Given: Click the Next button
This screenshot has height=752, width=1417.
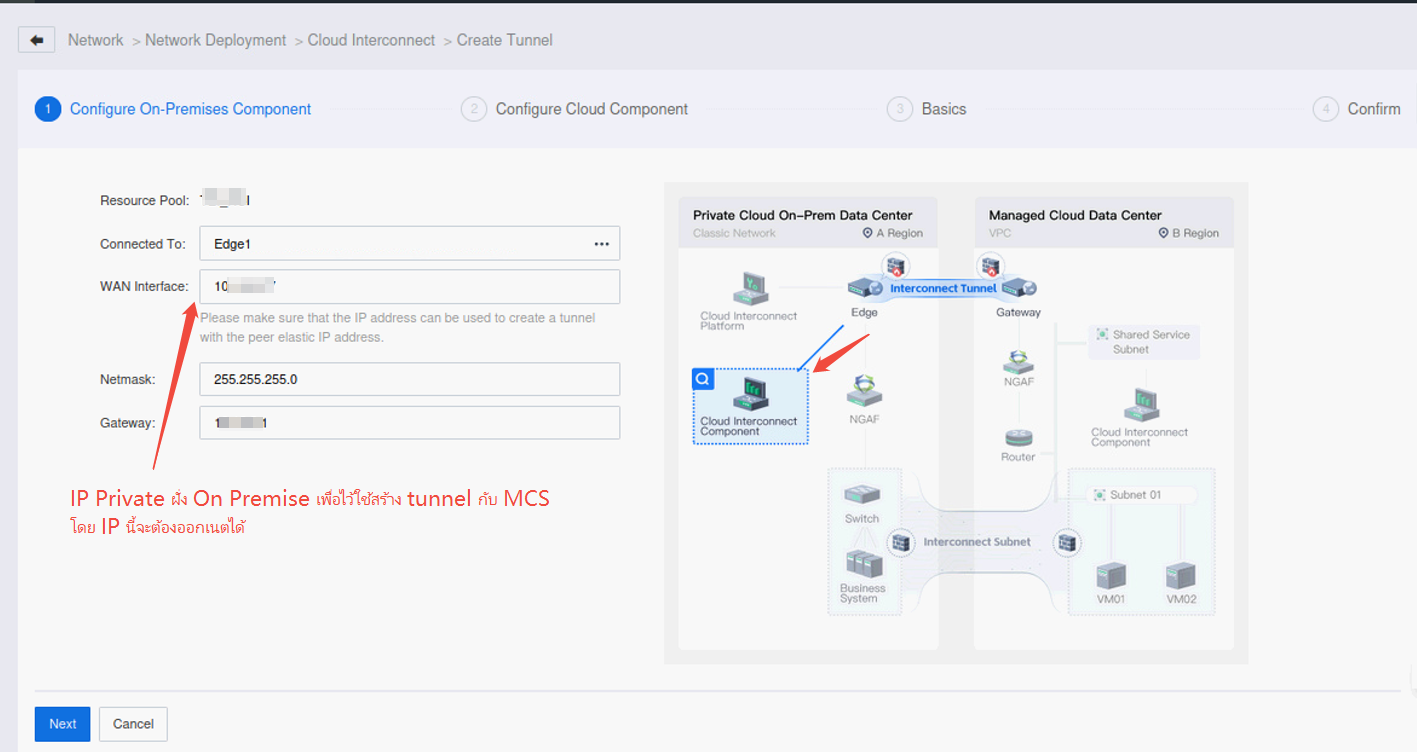Looking at the screenshot, I should pos(62,723).
